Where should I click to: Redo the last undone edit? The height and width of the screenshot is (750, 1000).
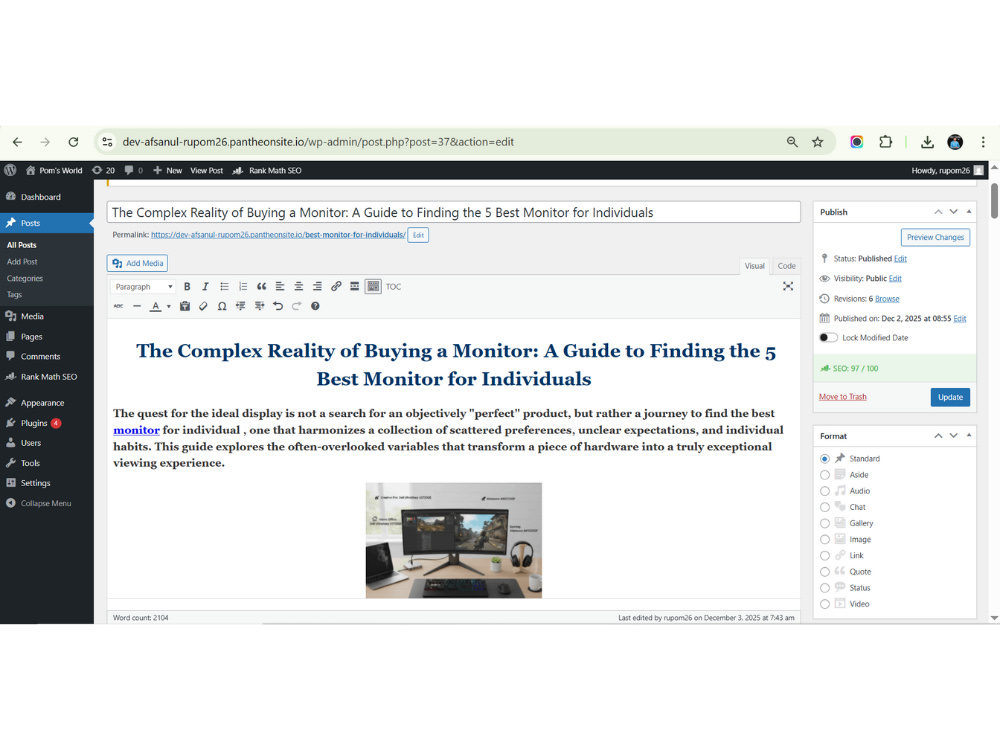(297, 306)
